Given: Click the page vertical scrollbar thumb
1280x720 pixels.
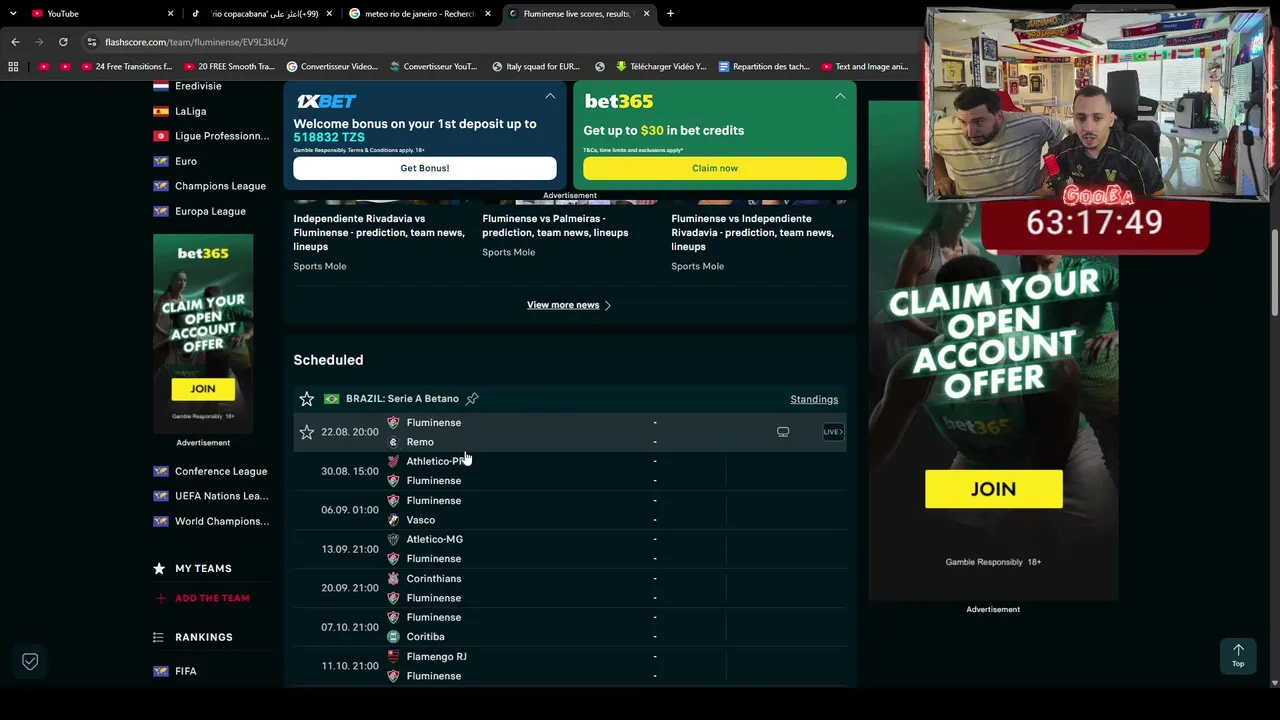Looking at the screenshot, I should [1274, 274].
